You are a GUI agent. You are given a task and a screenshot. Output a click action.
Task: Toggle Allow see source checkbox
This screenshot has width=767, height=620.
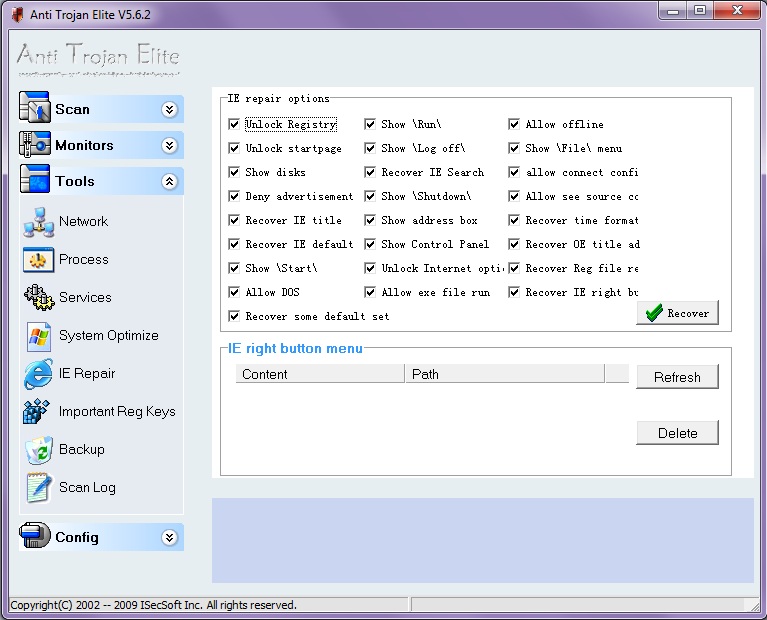coord(514,196)
